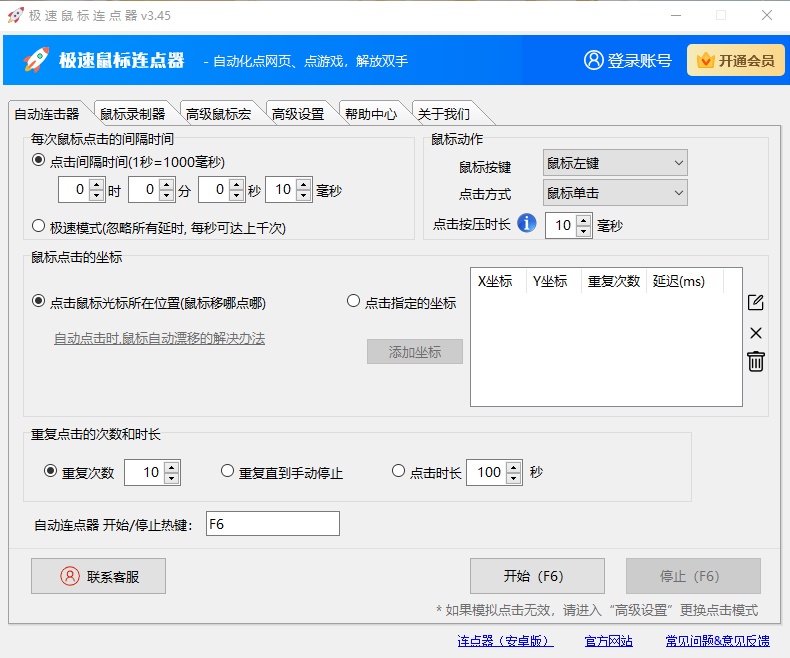The height and width of the screenshot is (658, 790).
Task: Increase the 毫秒 interval stepper value
Action: (x=306, y=184)
